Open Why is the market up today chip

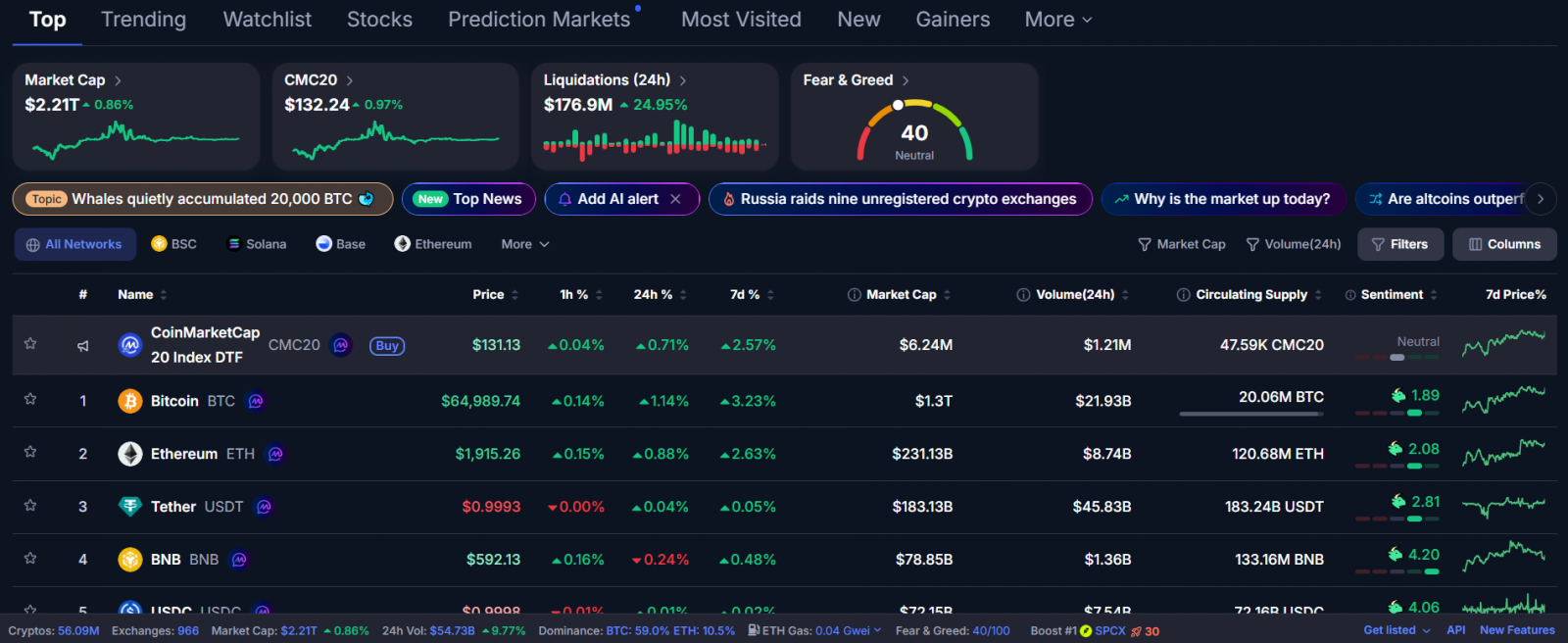pyautogui.click(x=1223, y=199)
